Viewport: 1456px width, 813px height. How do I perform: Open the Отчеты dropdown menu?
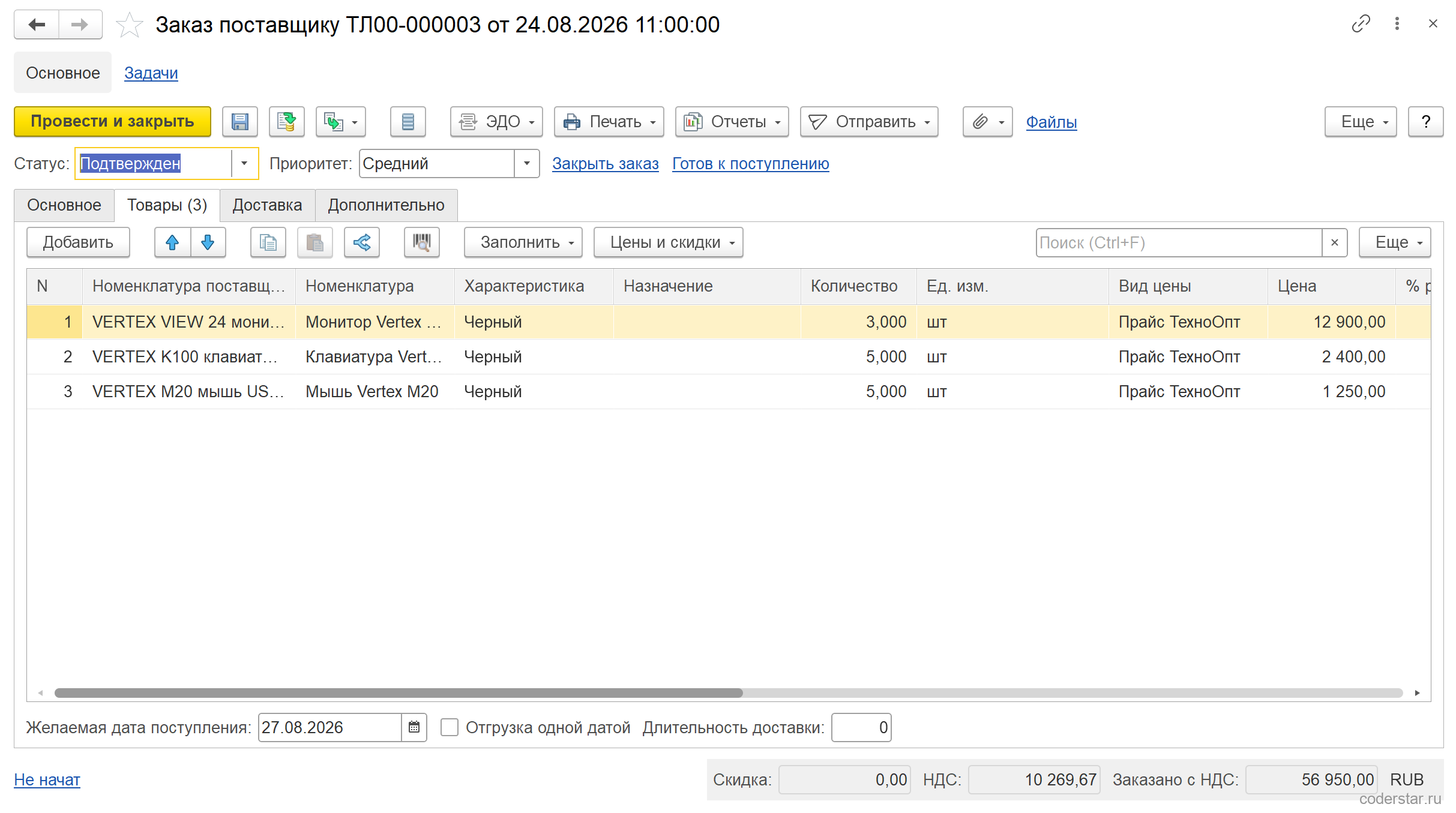pyautogui.click(x=732, y=122)
